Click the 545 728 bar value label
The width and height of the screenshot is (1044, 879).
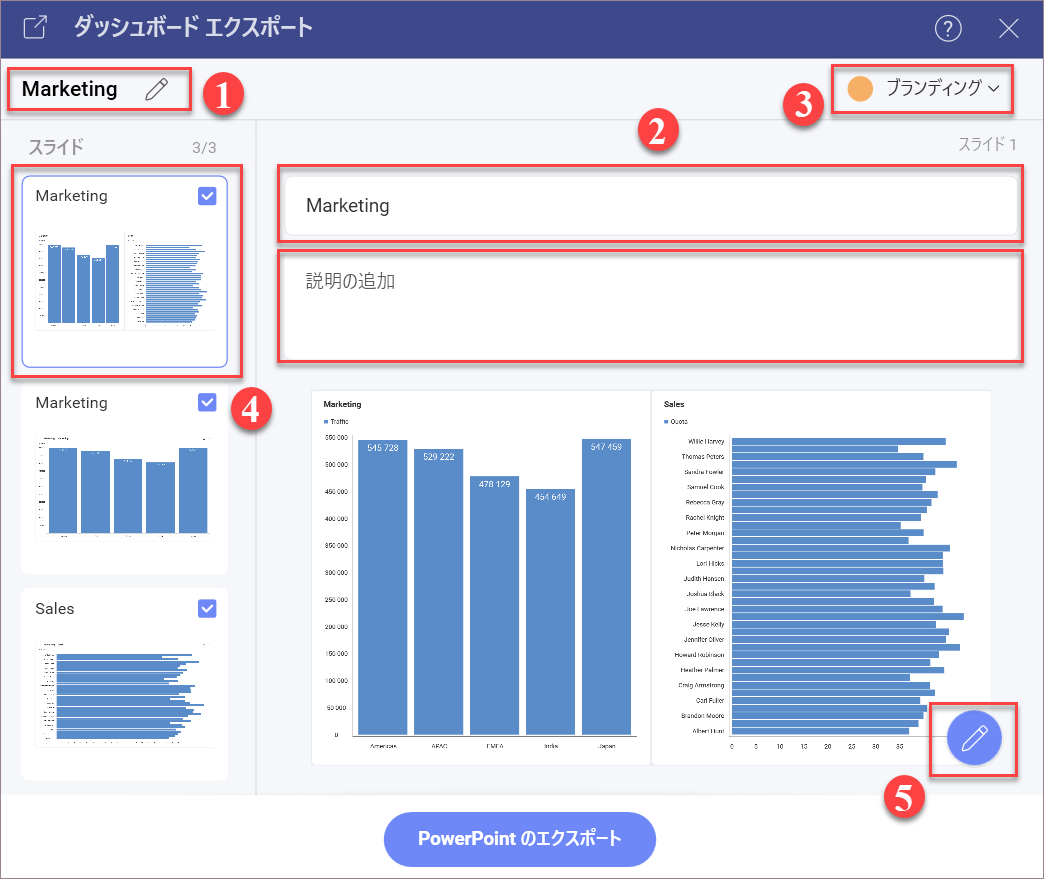click(382, 447)
